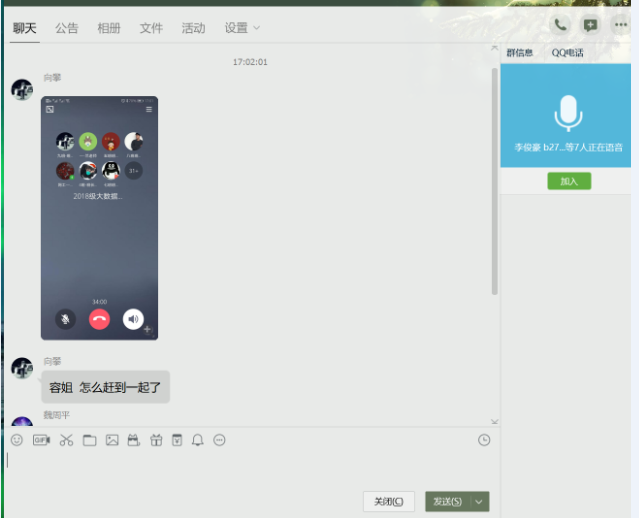Screen dimensions: 639x518
Task: Click the send picture icon
Action: (x=112, y=440)
